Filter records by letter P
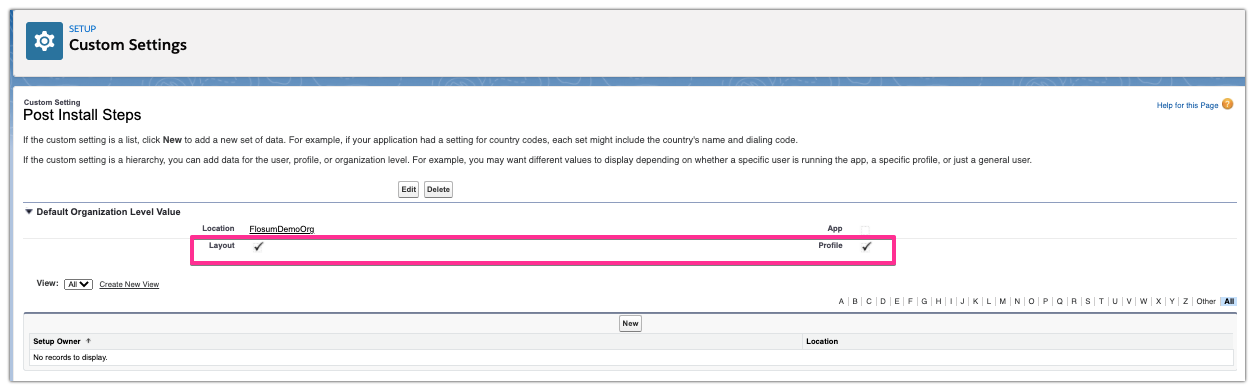 [1045, 301]
